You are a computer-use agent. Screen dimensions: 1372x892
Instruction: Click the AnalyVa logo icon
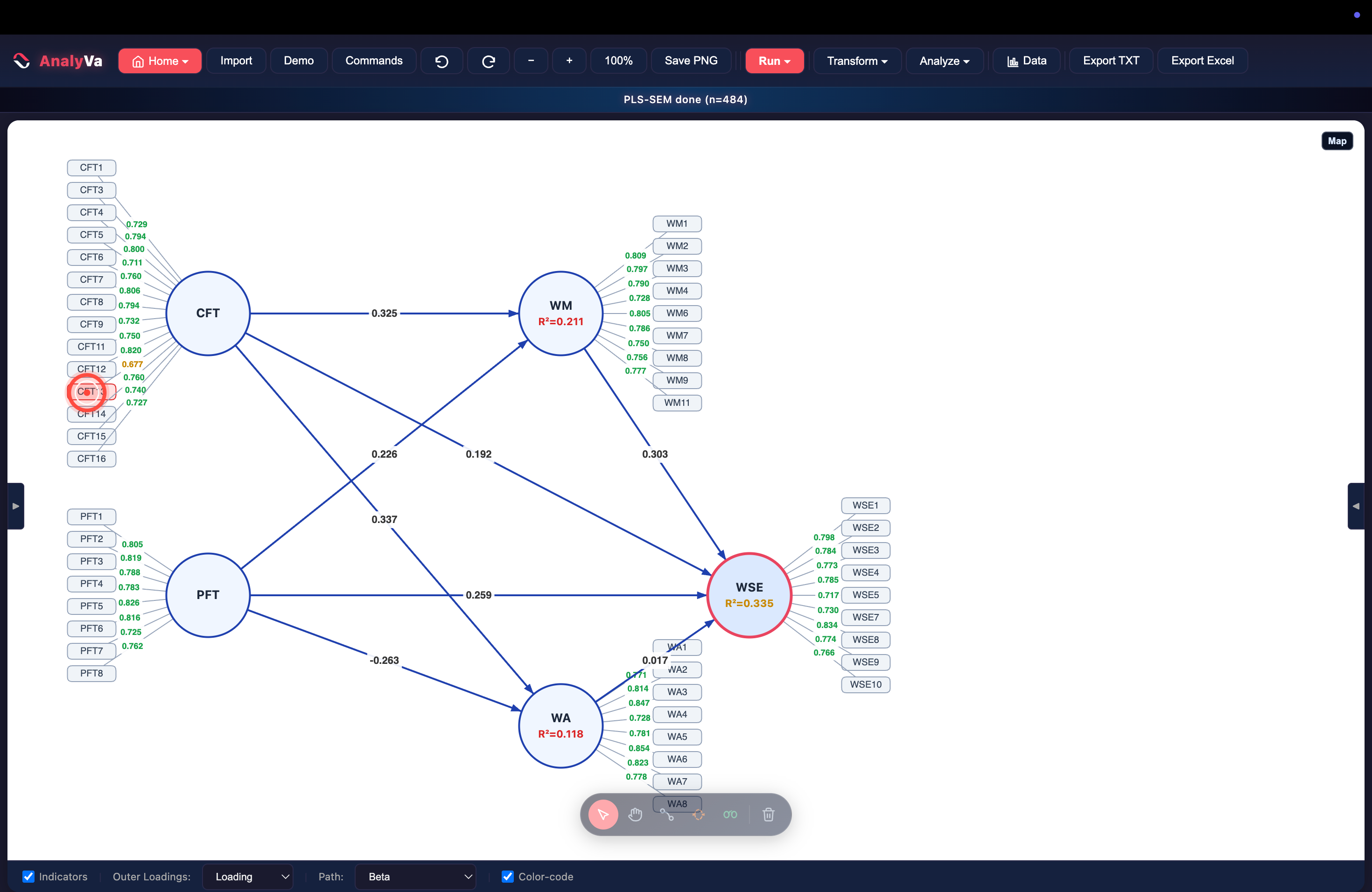click(22, 61)
